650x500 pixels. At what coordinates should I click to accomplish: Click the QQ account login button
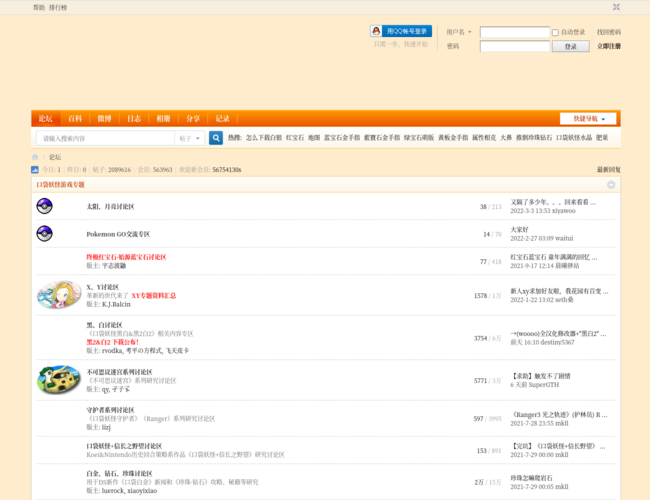(401, 31)
